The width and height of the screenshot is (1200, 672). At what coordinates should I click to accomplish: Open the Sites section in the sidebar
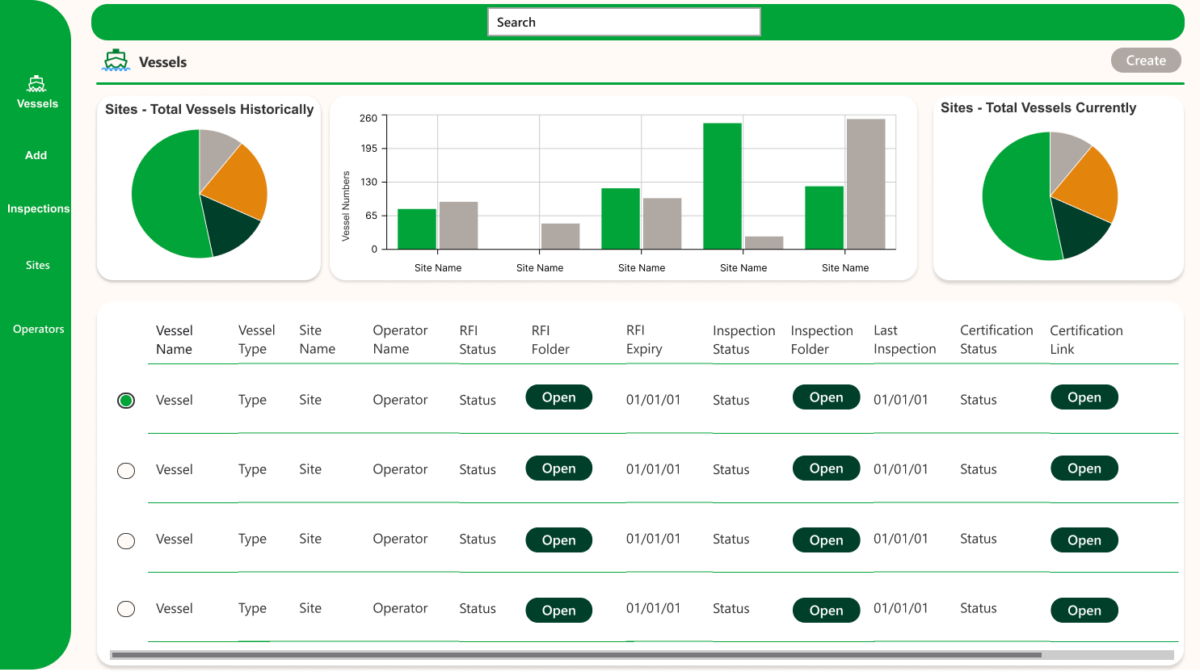(x=37, y=264)
